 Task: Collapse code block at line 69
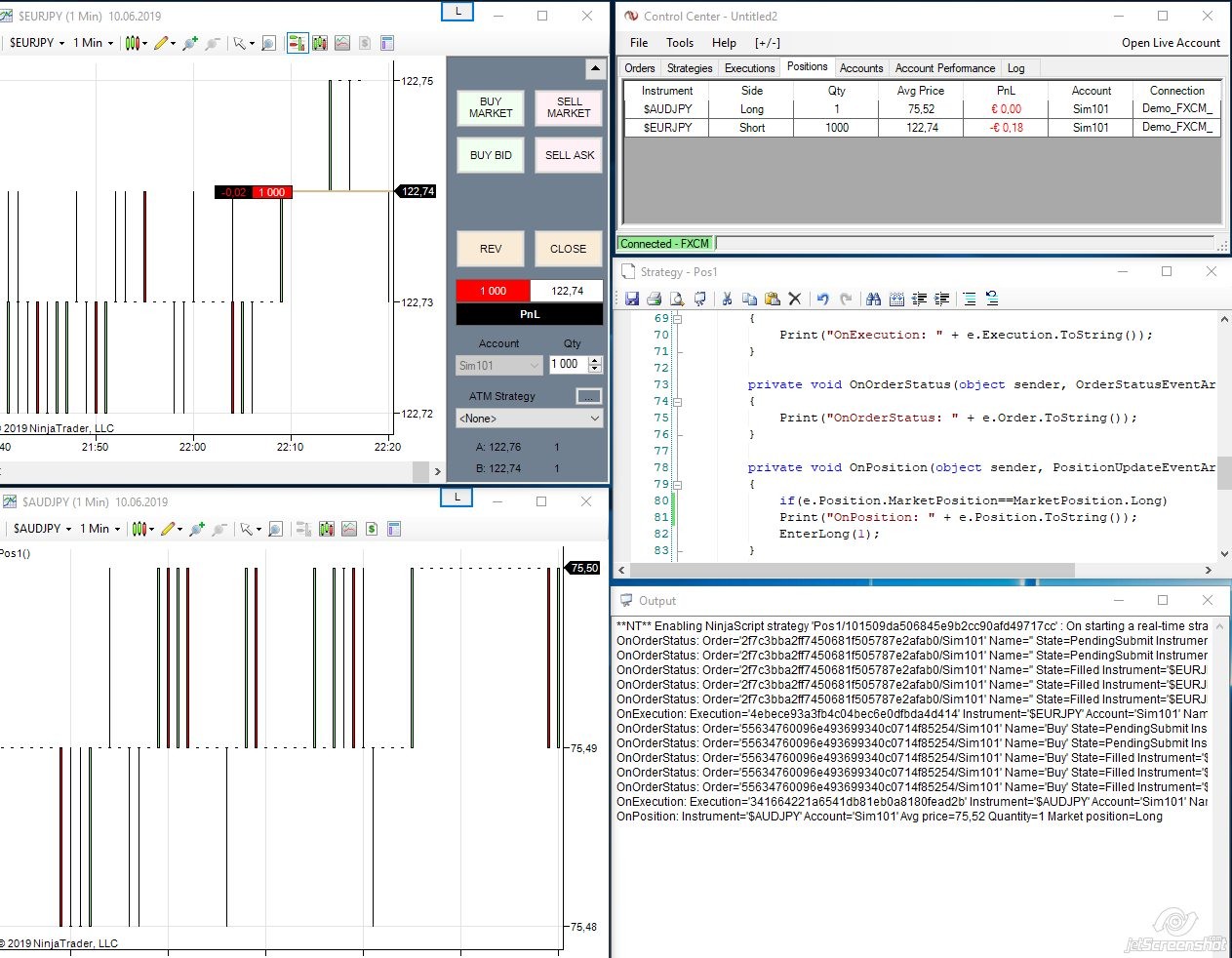678,318
